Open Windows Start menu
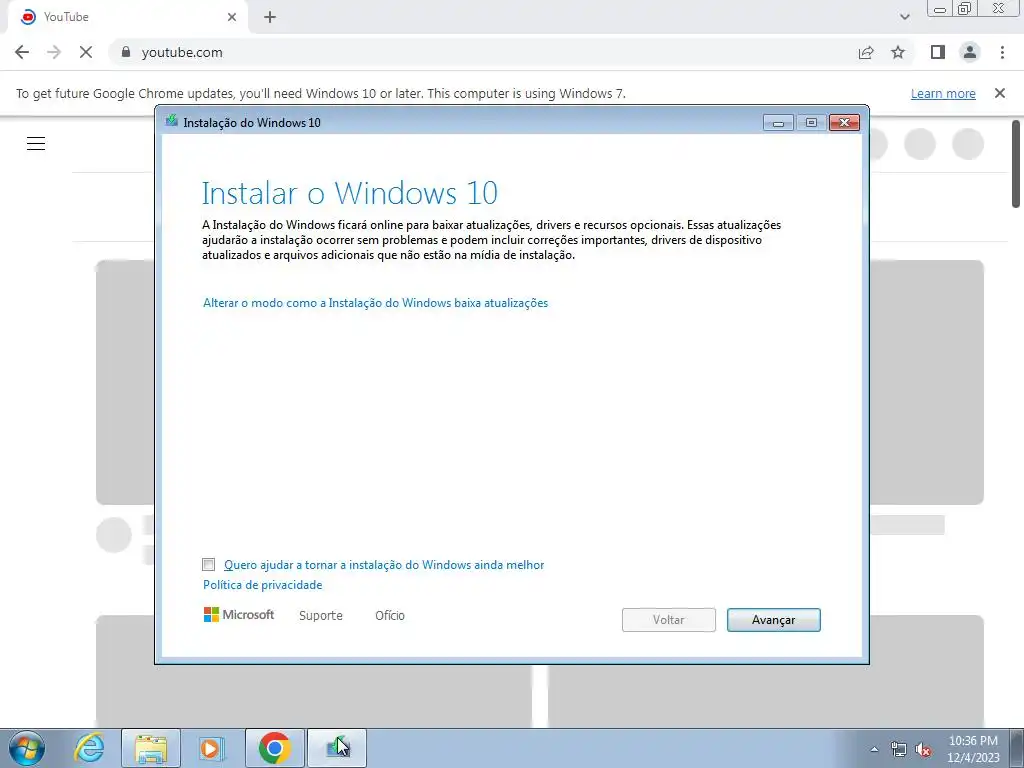Screen dimensions: 1024x768 pos(26,748)
